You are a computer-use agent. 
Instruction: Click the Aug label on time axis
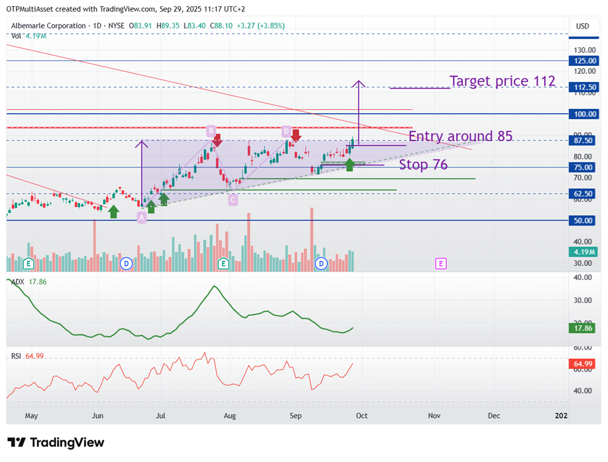[230, 416]
